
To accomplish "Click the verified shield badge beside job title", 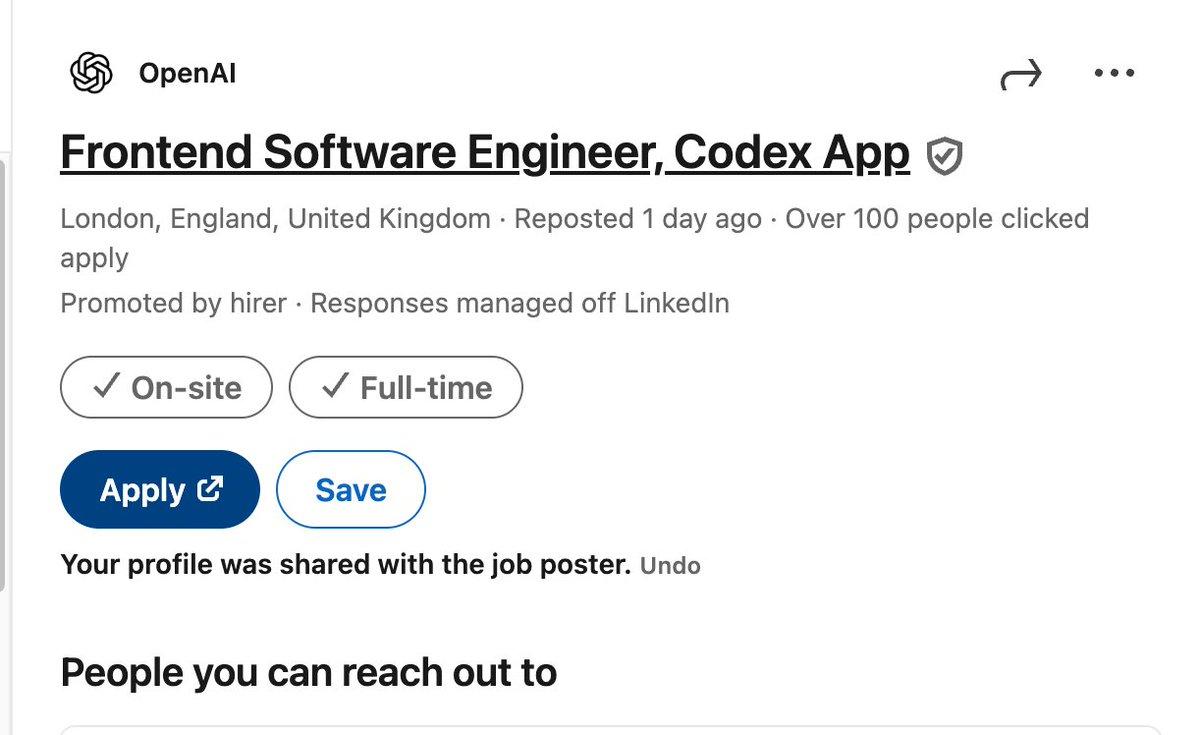I will pos(944,156).
